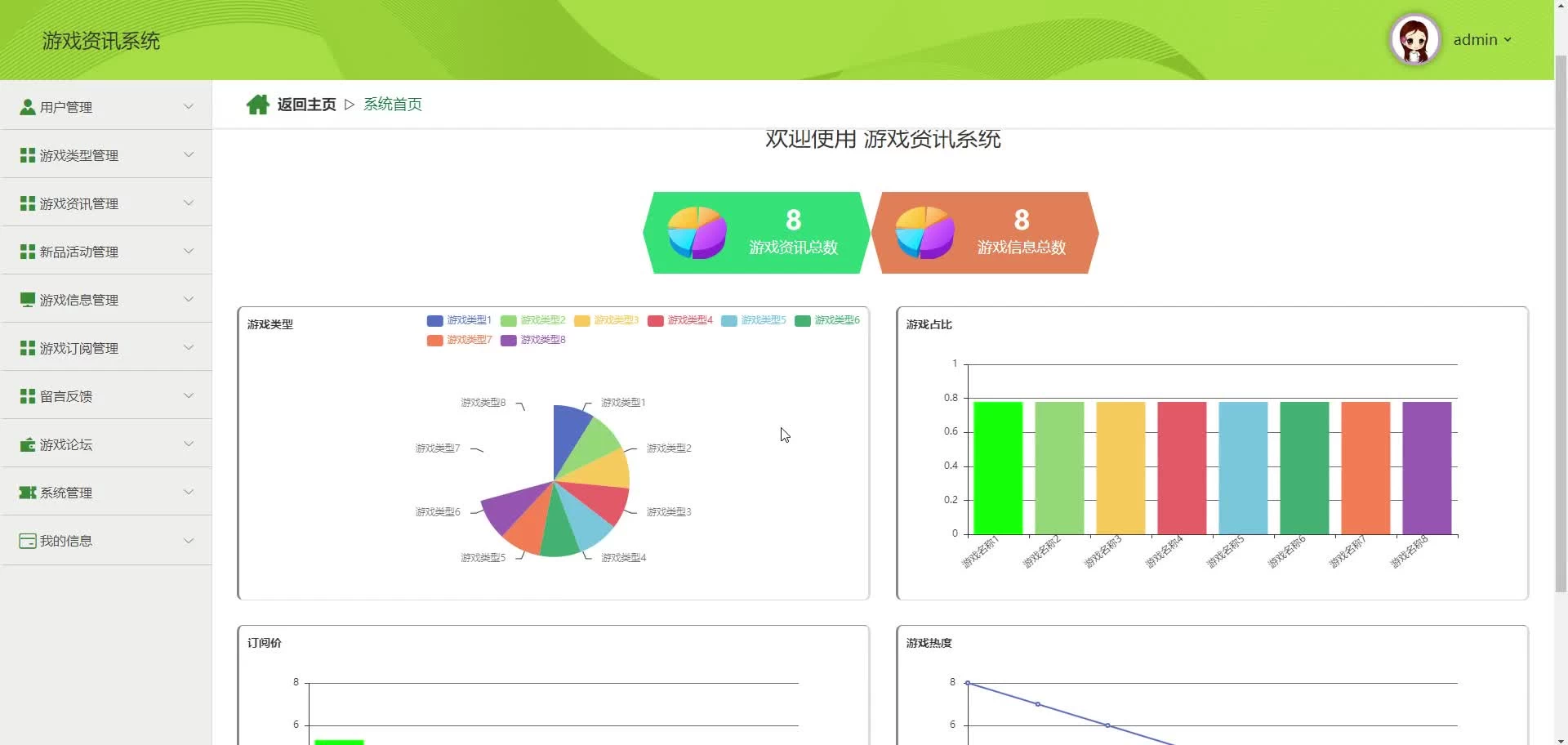1568x745 pixels.
Task: Expand the 游戏资讯管理 chevron
Action: (189, 203)
